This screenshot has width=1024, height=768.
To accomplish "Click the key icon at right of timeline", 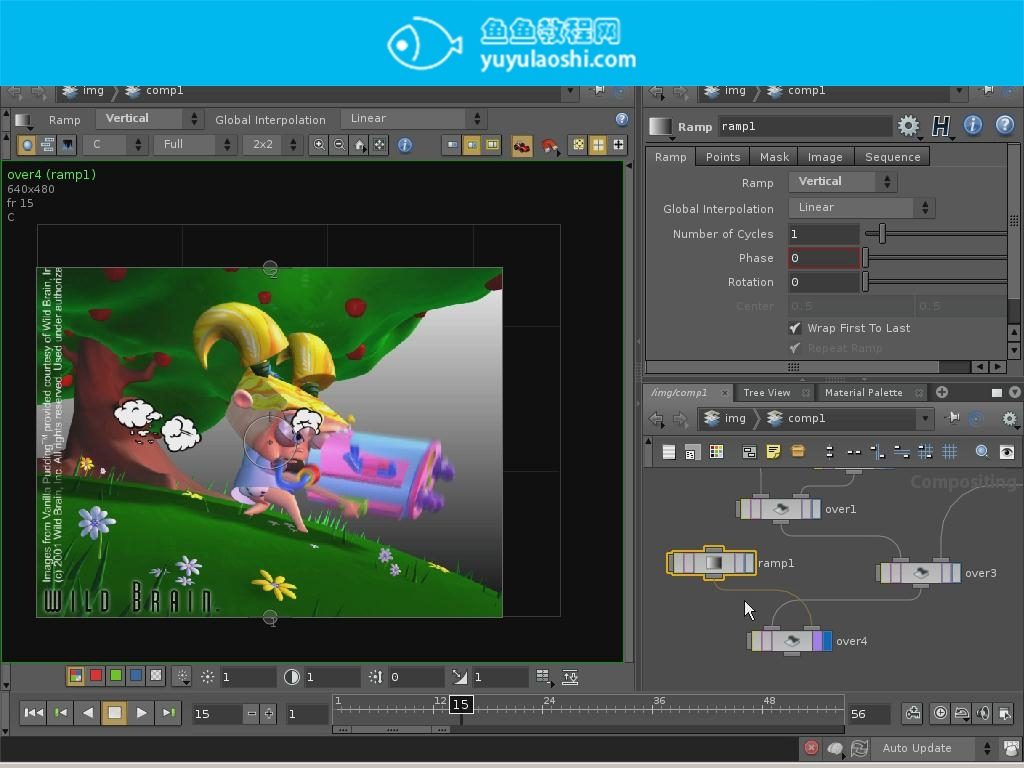I will [x=912, y=713].
